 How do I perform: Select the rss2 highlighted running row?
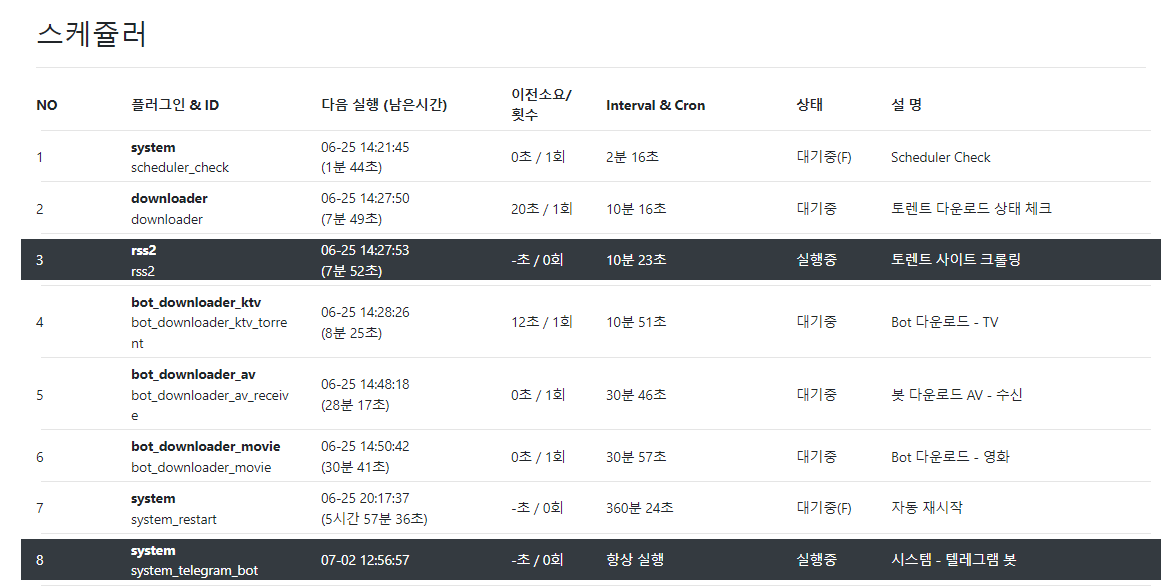[590, 260]
